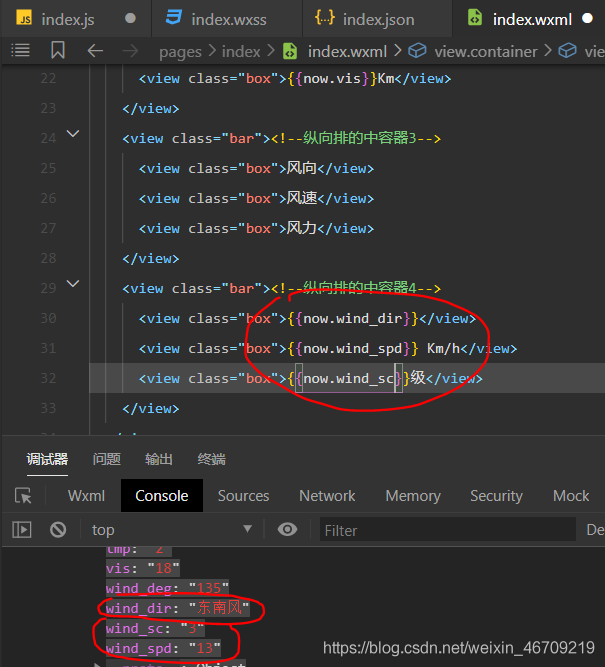605x667 pixels.
Task: Open the 终端 panel tab
Action: (211, 459)
